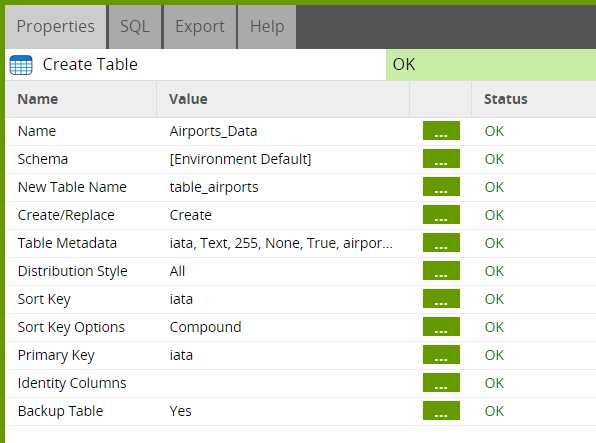This screenshot has height=443, width=596.
Task: Click the Airports_Data name value
Action: point(213,131)
